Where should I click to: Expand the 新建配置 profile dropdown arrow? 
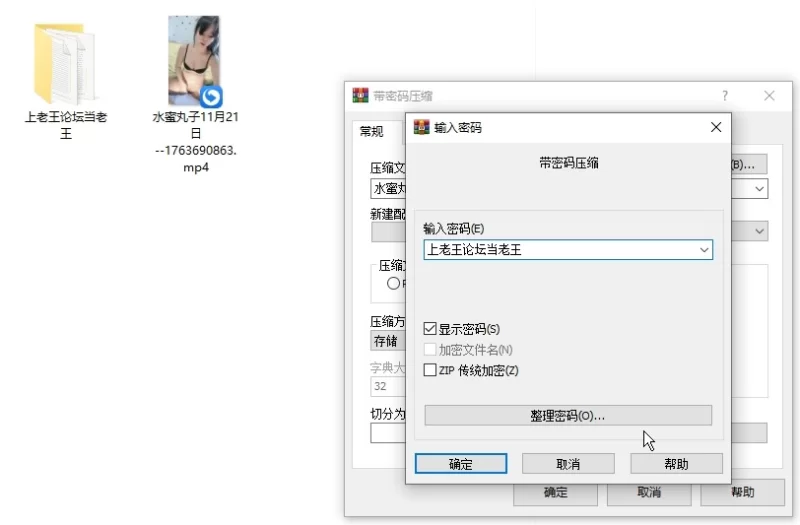pyautogui.click(x=759, y=231)
